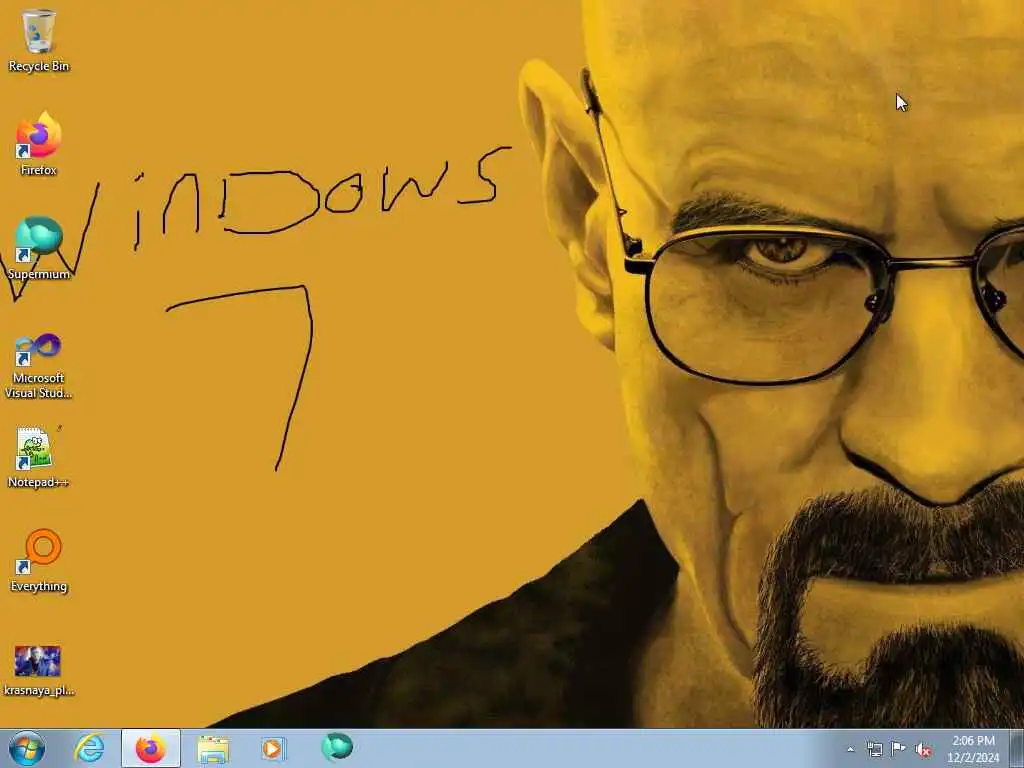Click the Show desktop button at taskbar edge
This screenshot has height=768, width=1024.
pyautogui.click(x=1017, y=748)
